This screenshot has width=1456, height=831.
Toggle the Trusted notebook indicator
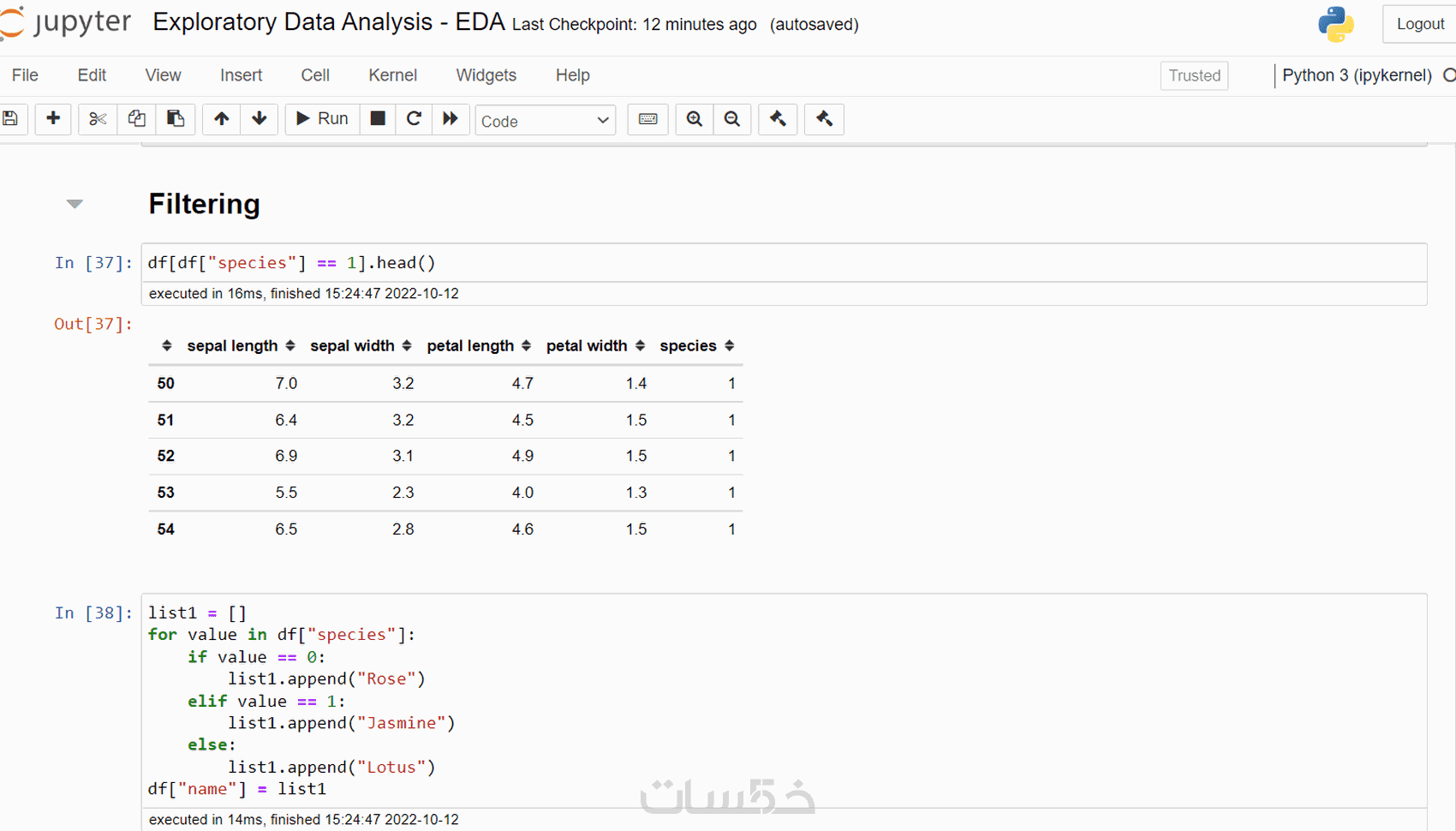(1194, 75)
